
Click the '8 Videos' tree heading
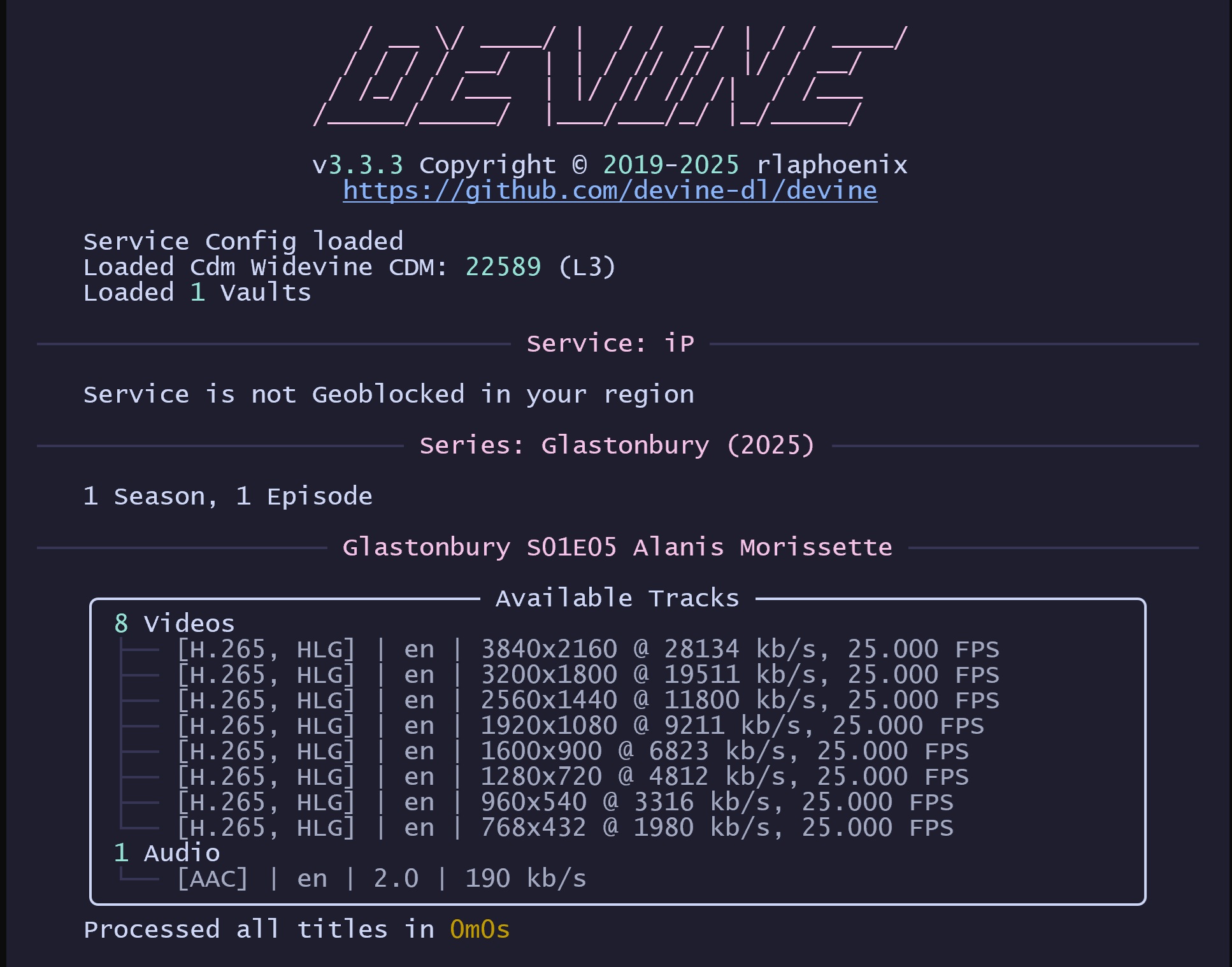pos(175,624)
